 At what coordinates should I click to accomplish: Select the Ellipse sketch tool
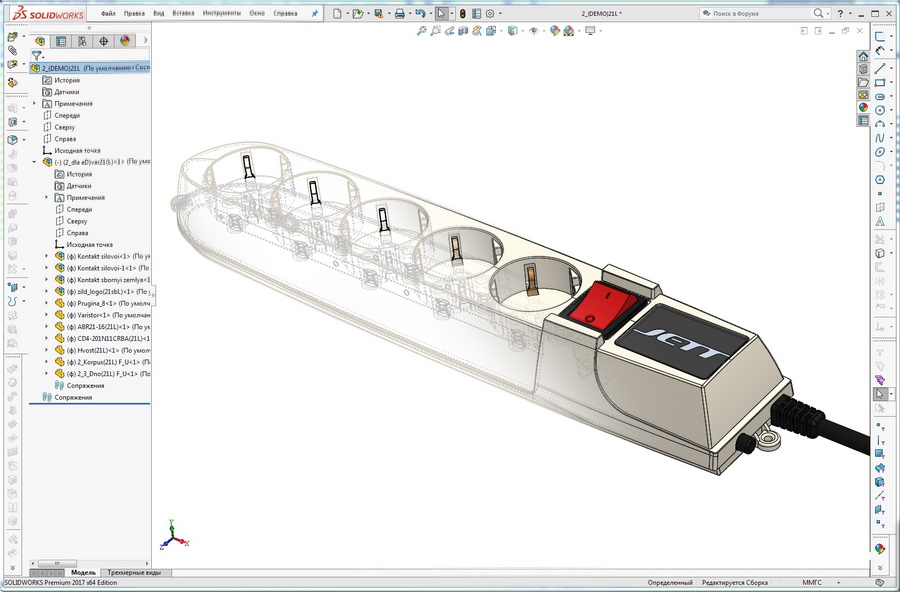(880, 152)
